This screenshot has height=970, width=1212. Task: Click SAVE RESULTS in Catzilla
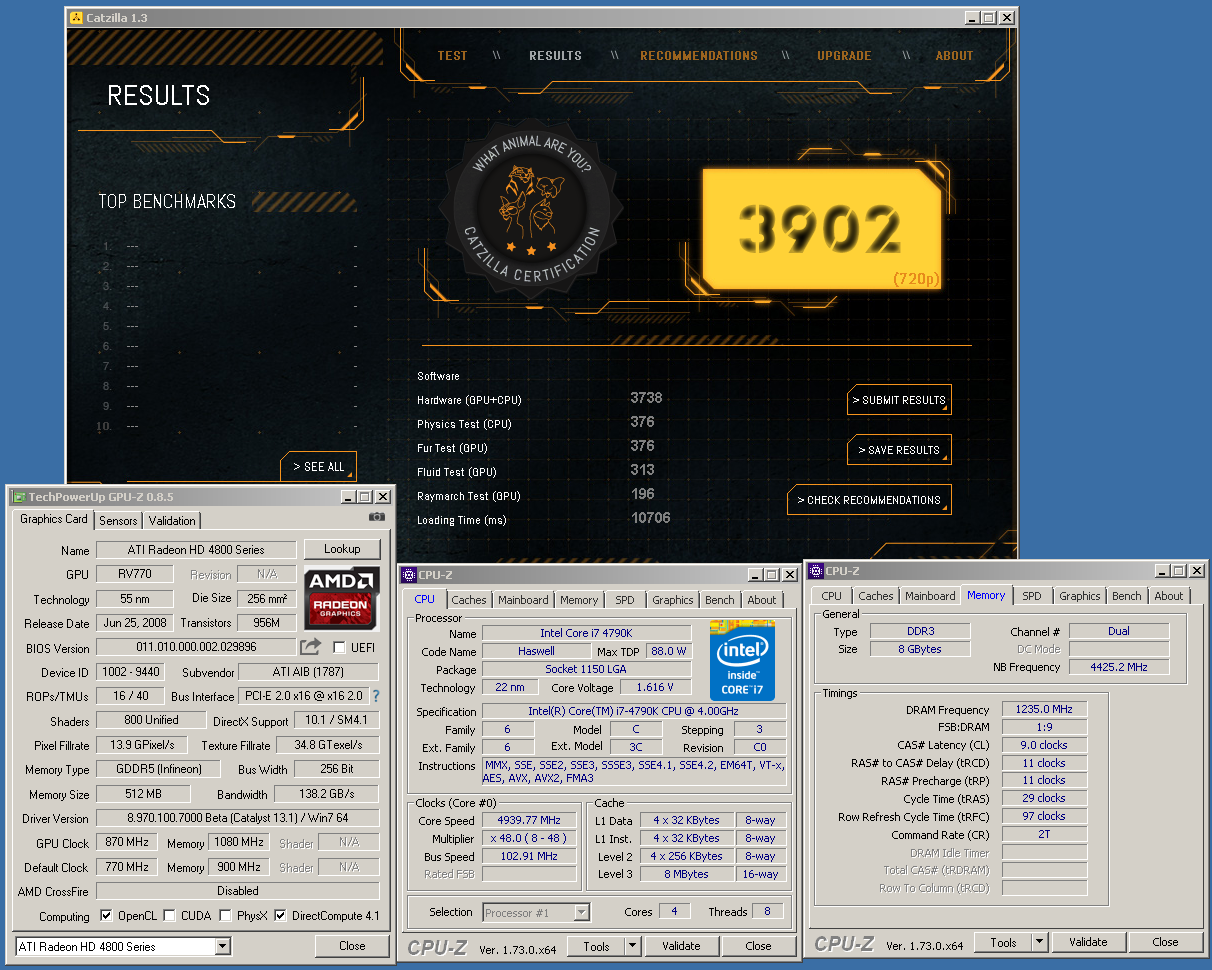point(899,450)
